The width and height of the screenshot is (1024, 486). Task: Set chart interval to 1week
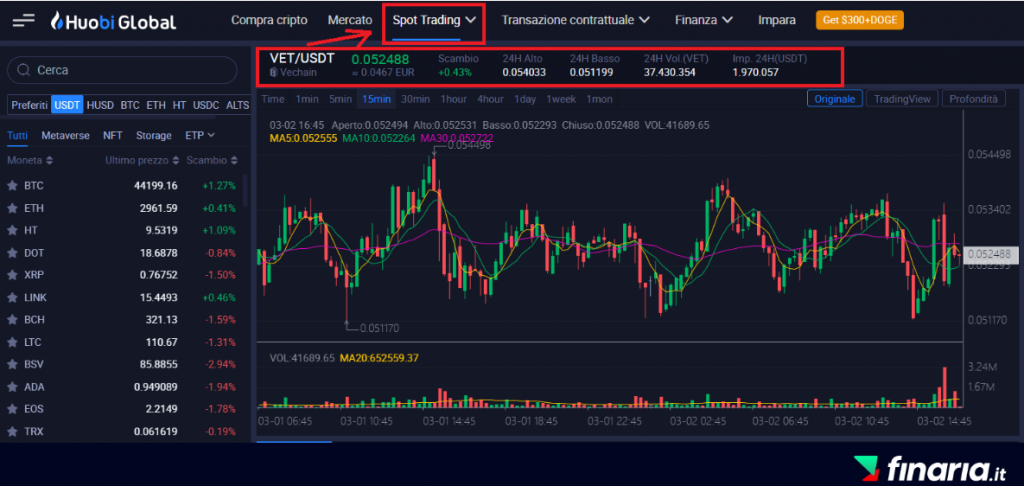[x=561, y=99]
